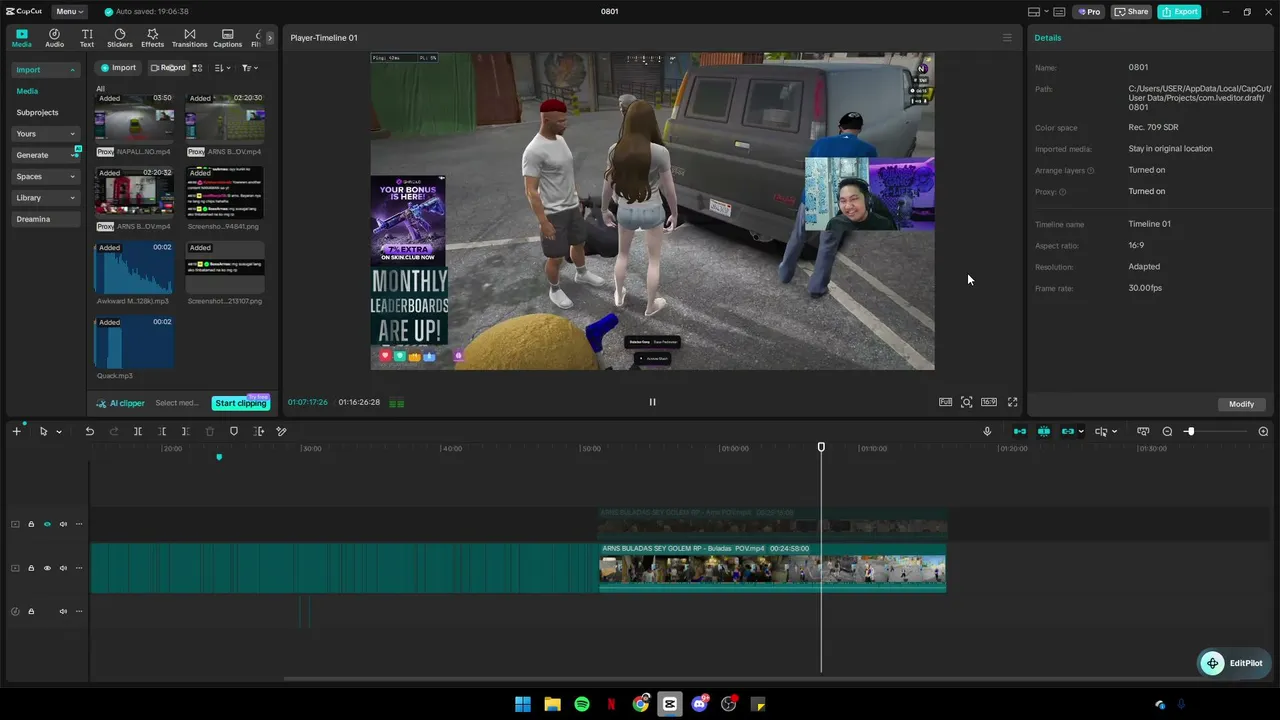Click the magic wand edit tool icon
1280x720 pixels.
[x=281, y=431]
